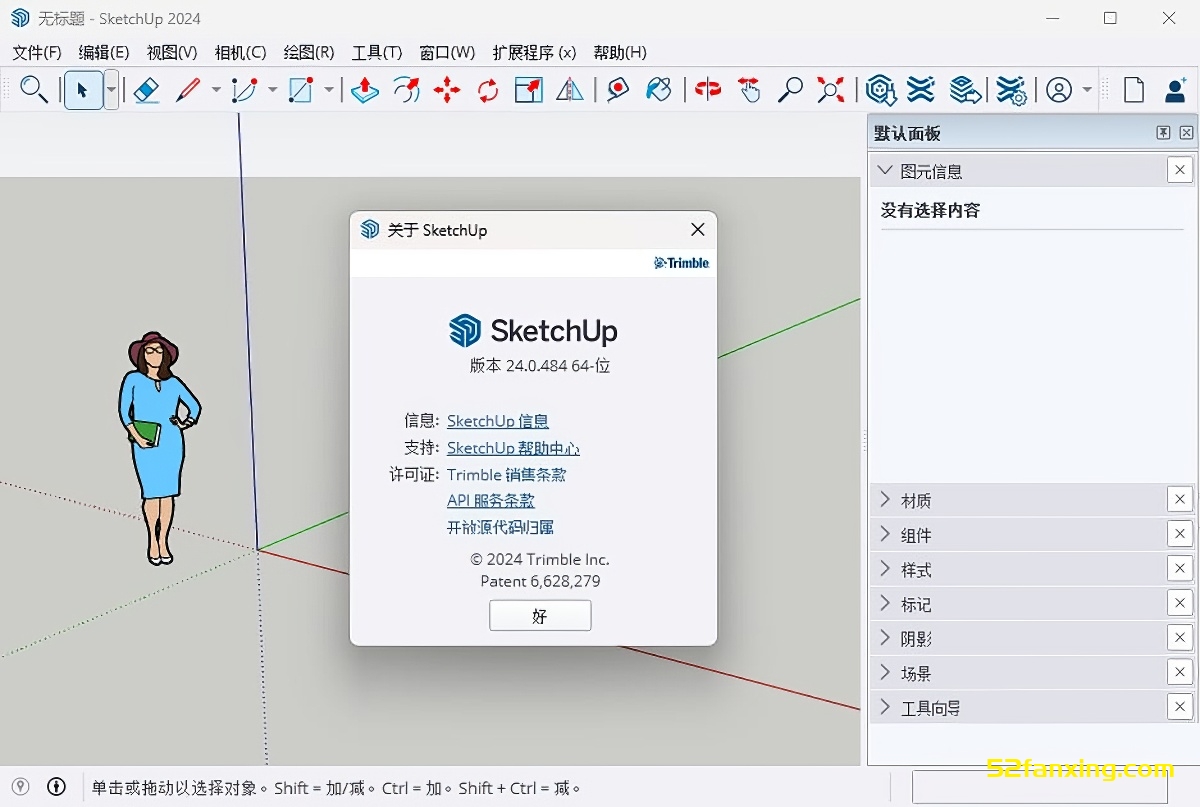Open the 绘图(R) menu
The height and width of the screenshot is (807, 1200).
point(309,52)
